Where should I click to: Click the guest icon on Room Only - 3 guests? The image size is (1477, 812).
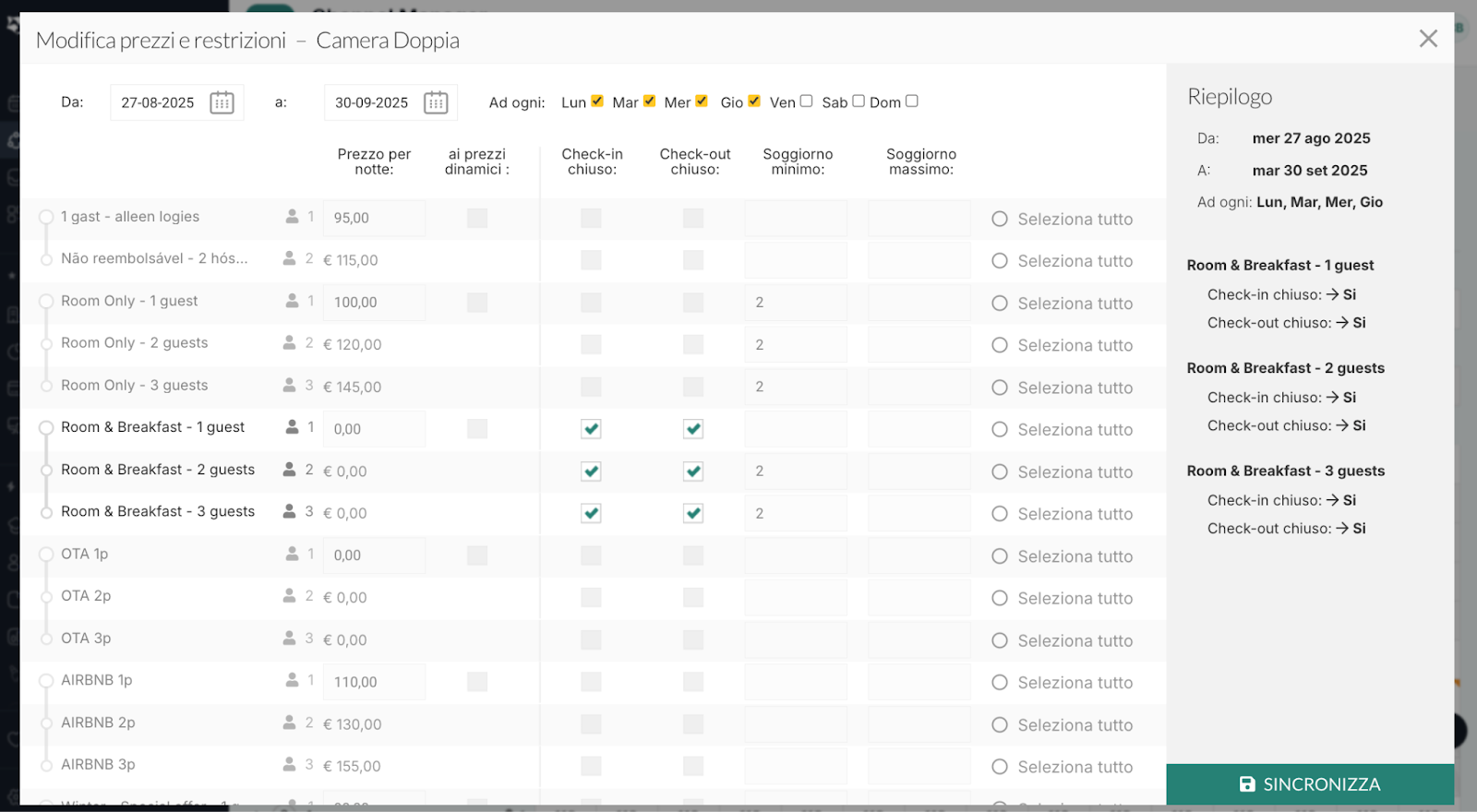[x=290, y=385]
